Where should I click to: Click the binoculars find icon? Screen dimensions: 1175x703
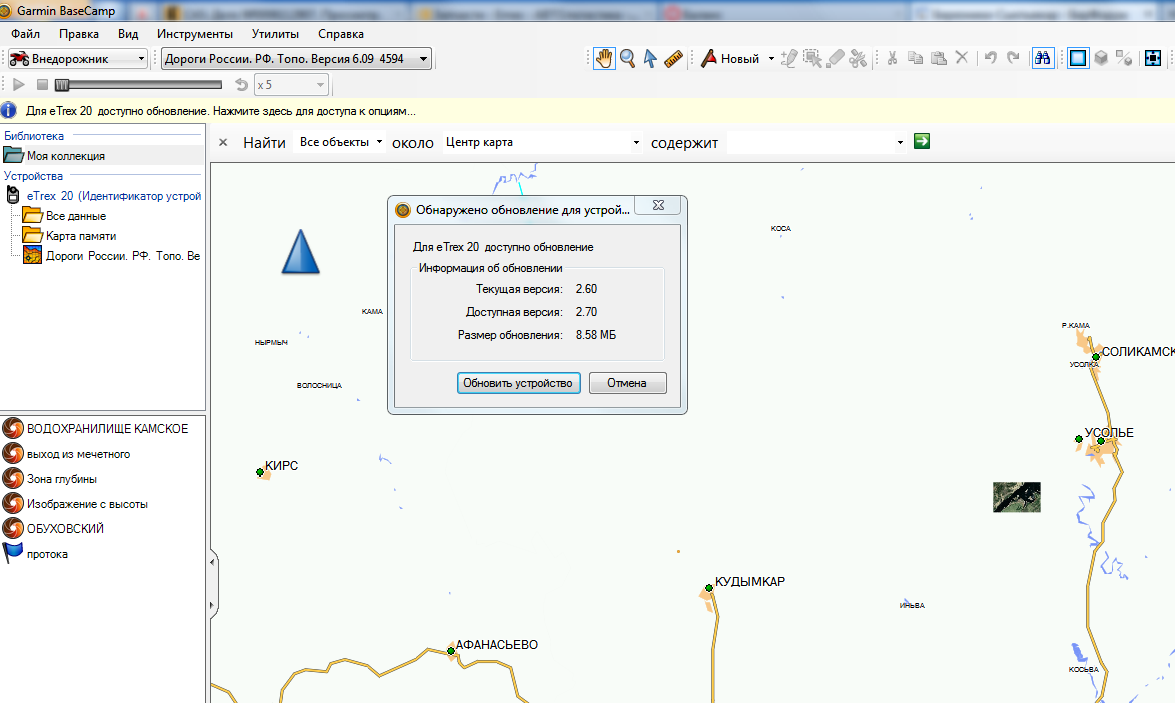tap(1042, 58)
